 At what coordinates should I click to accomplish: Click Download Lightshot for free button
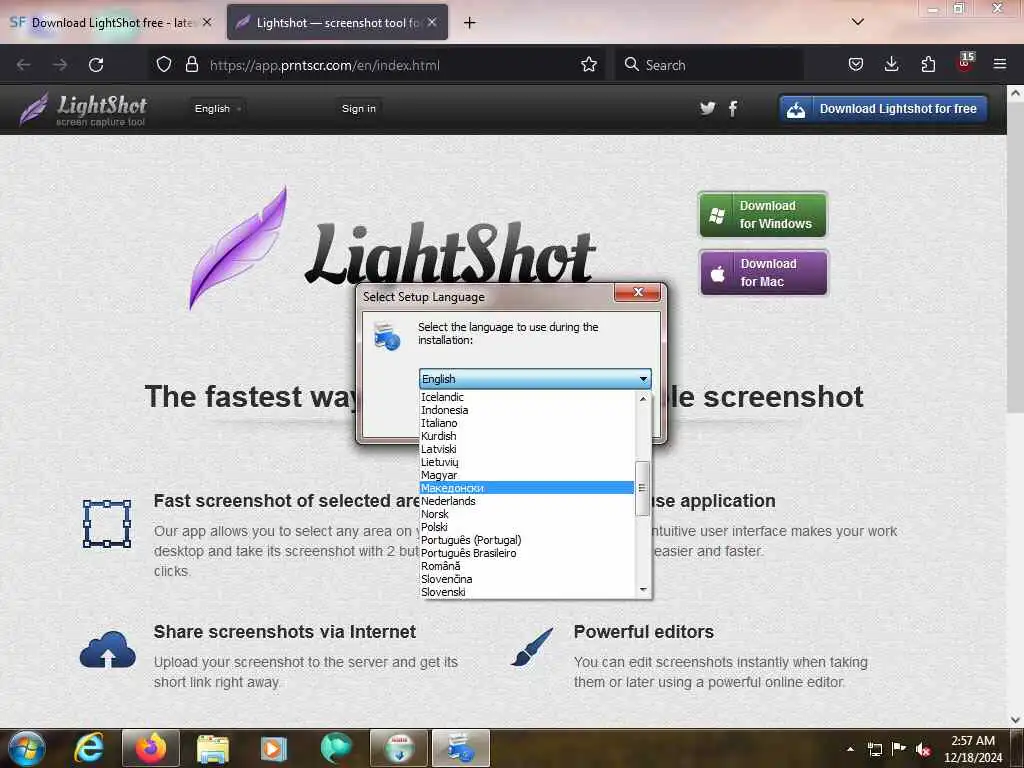883,109
